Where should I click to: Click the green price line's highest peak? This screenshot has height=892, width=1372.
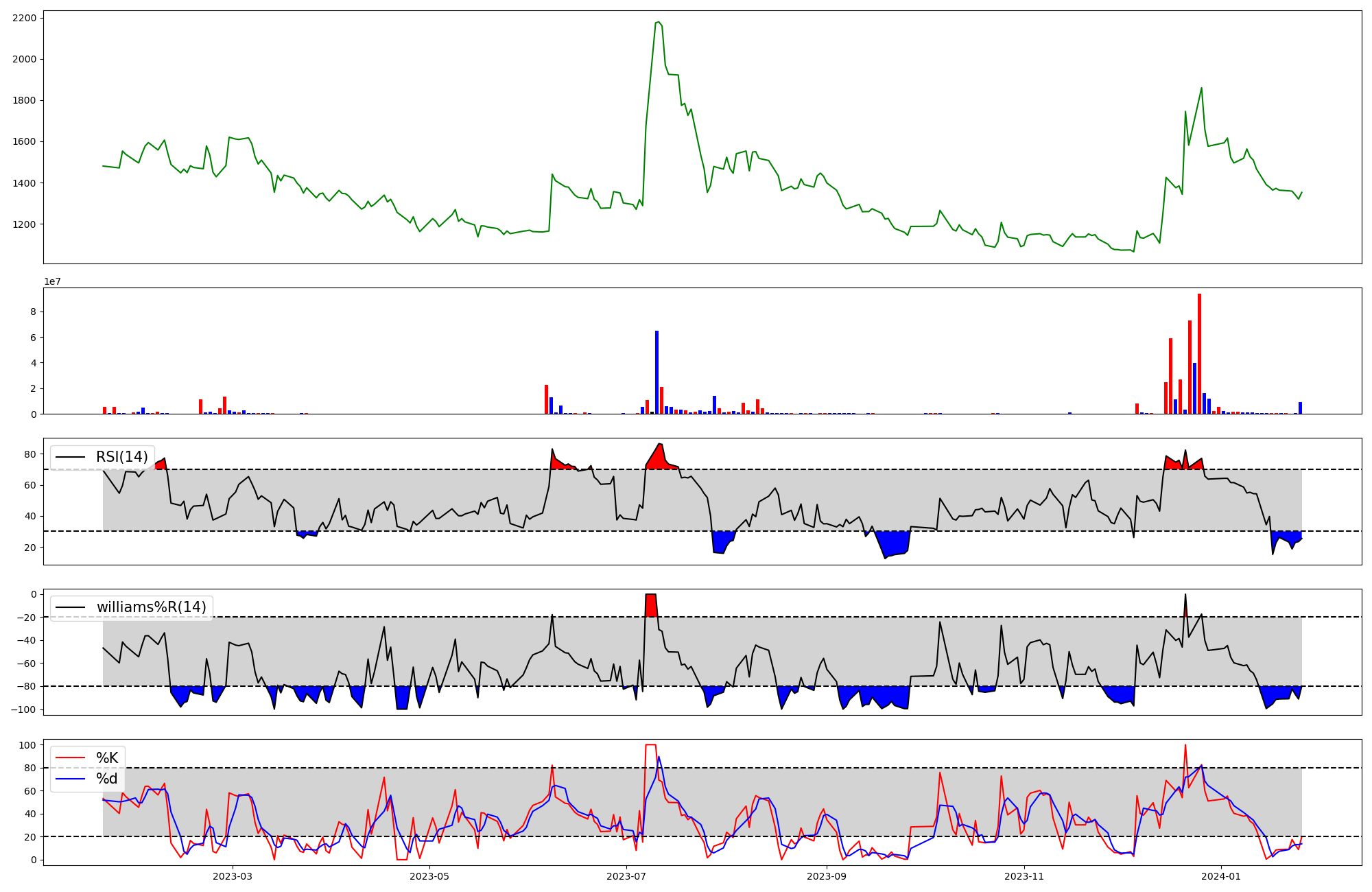[x=657, y=23]
